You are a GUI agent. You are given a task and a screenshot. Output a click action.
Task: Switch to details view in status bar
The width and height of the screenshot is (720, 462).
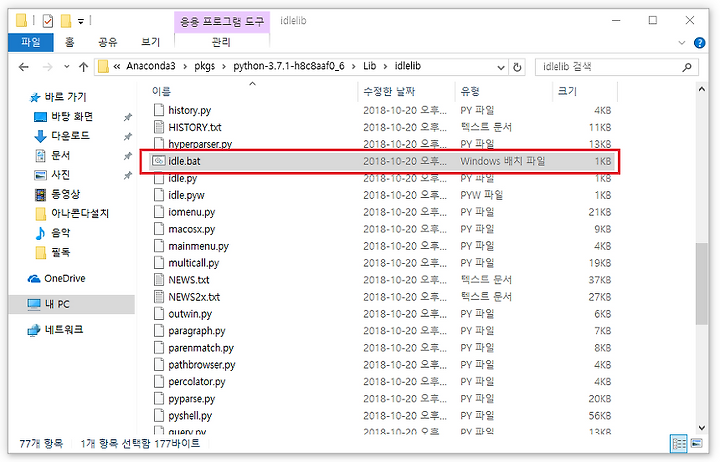(679, 444)
